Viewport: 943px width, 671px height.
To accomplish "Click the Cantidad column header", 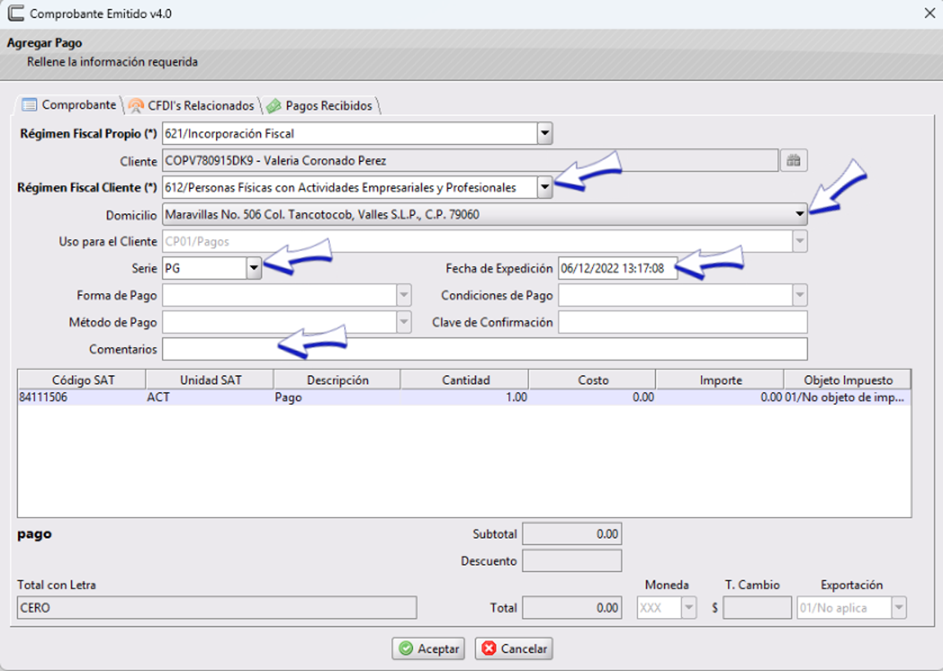I will 465,380.
